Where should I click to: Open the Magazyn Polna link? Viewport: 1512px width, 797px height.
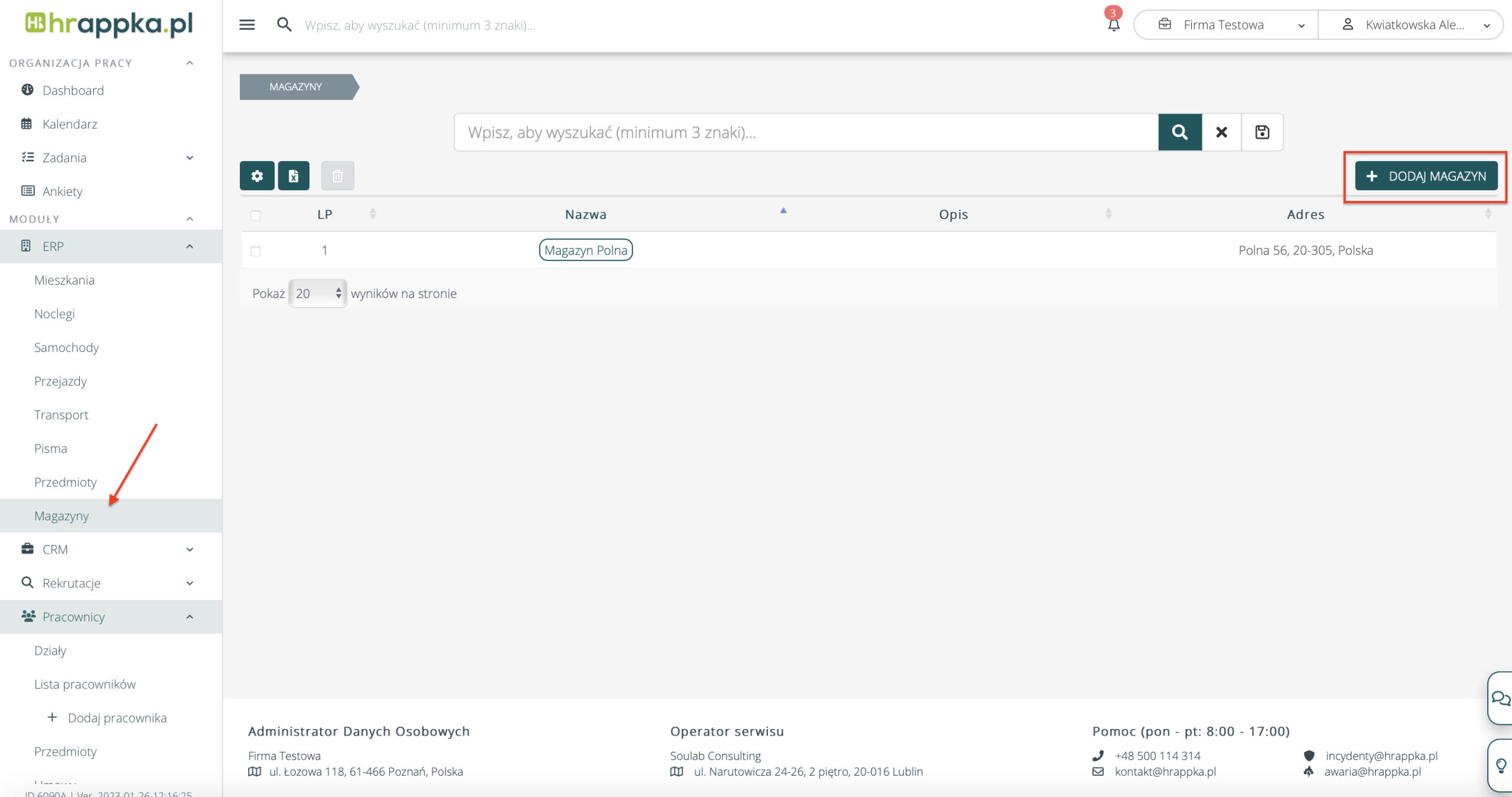point(585,250)
